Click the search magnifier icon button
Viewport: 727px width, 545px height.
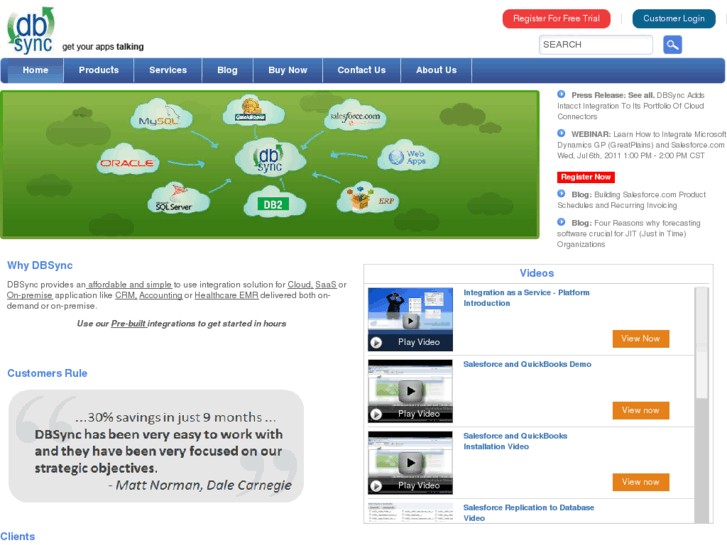point(672,45)
